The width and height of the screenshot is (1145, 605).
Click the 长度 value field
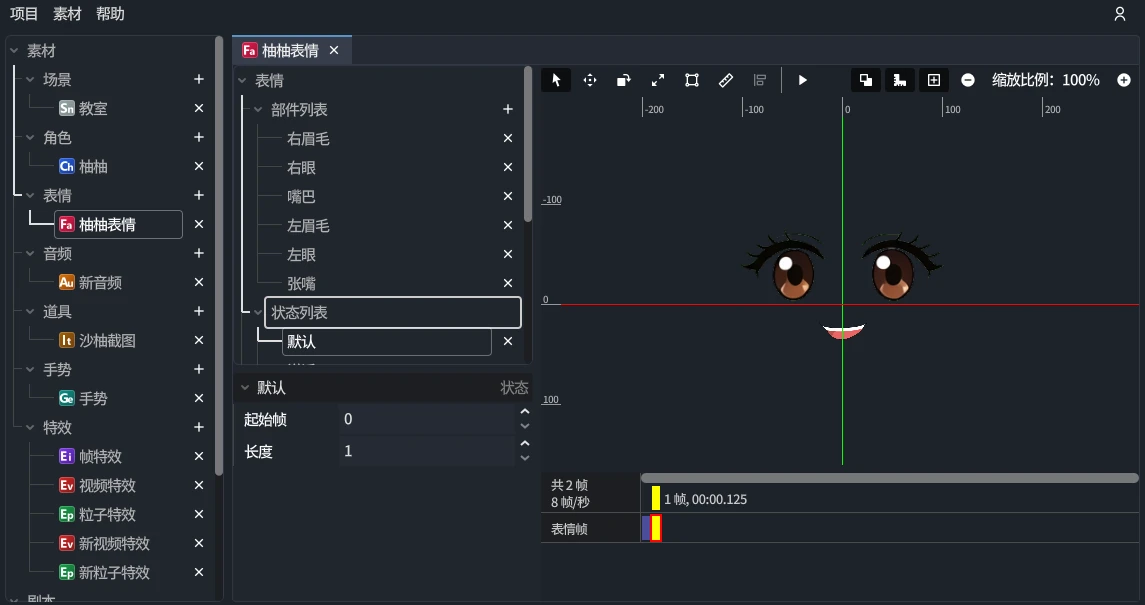(427, 451)
